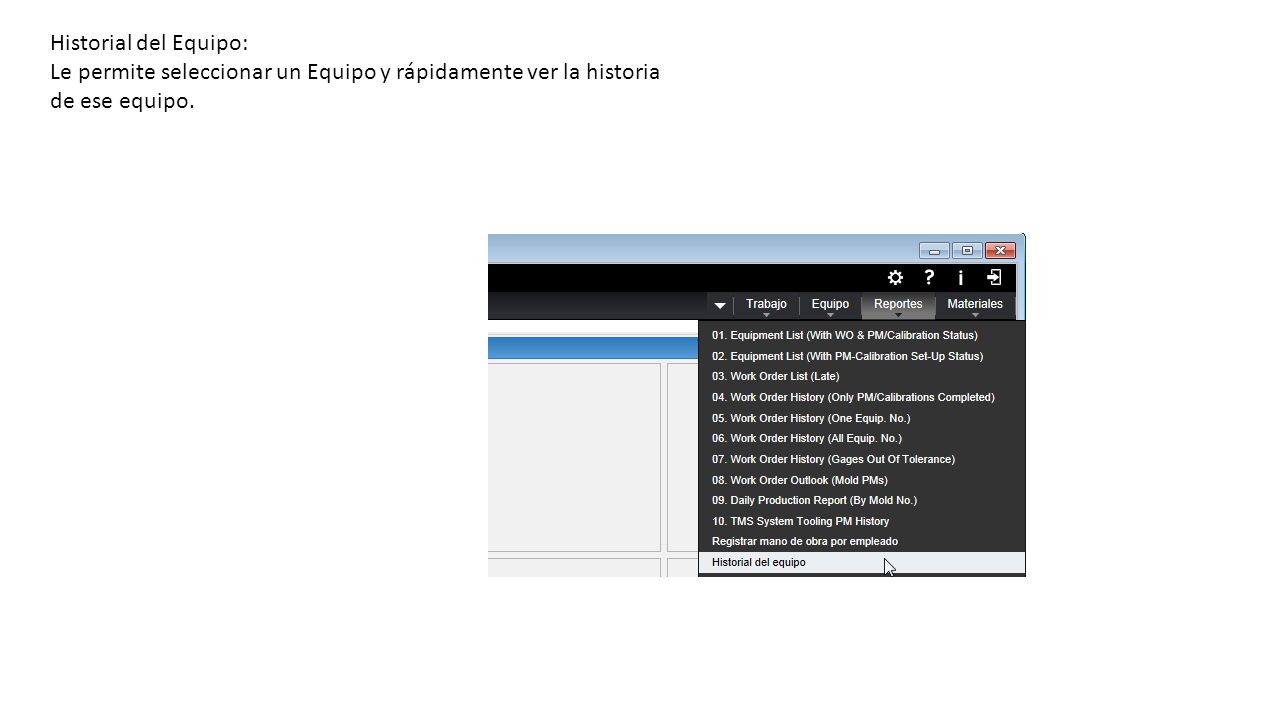Click the logout exit icon
1280x720 pixels.
(994, 277)
